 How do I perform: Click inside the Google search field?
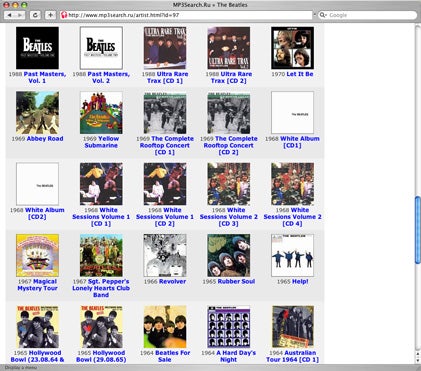click(371, 15)
